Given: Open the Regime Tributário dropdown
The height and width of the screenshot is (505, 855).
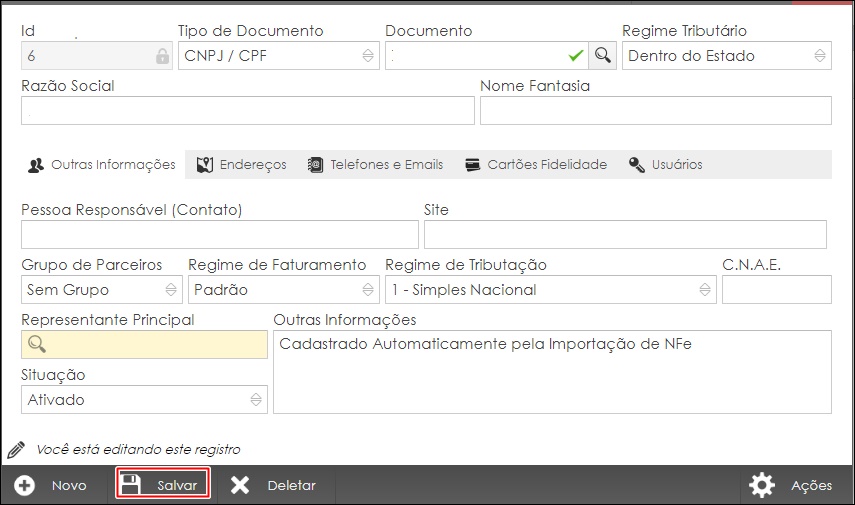Looking at the screenshot, I should point(726,56).
